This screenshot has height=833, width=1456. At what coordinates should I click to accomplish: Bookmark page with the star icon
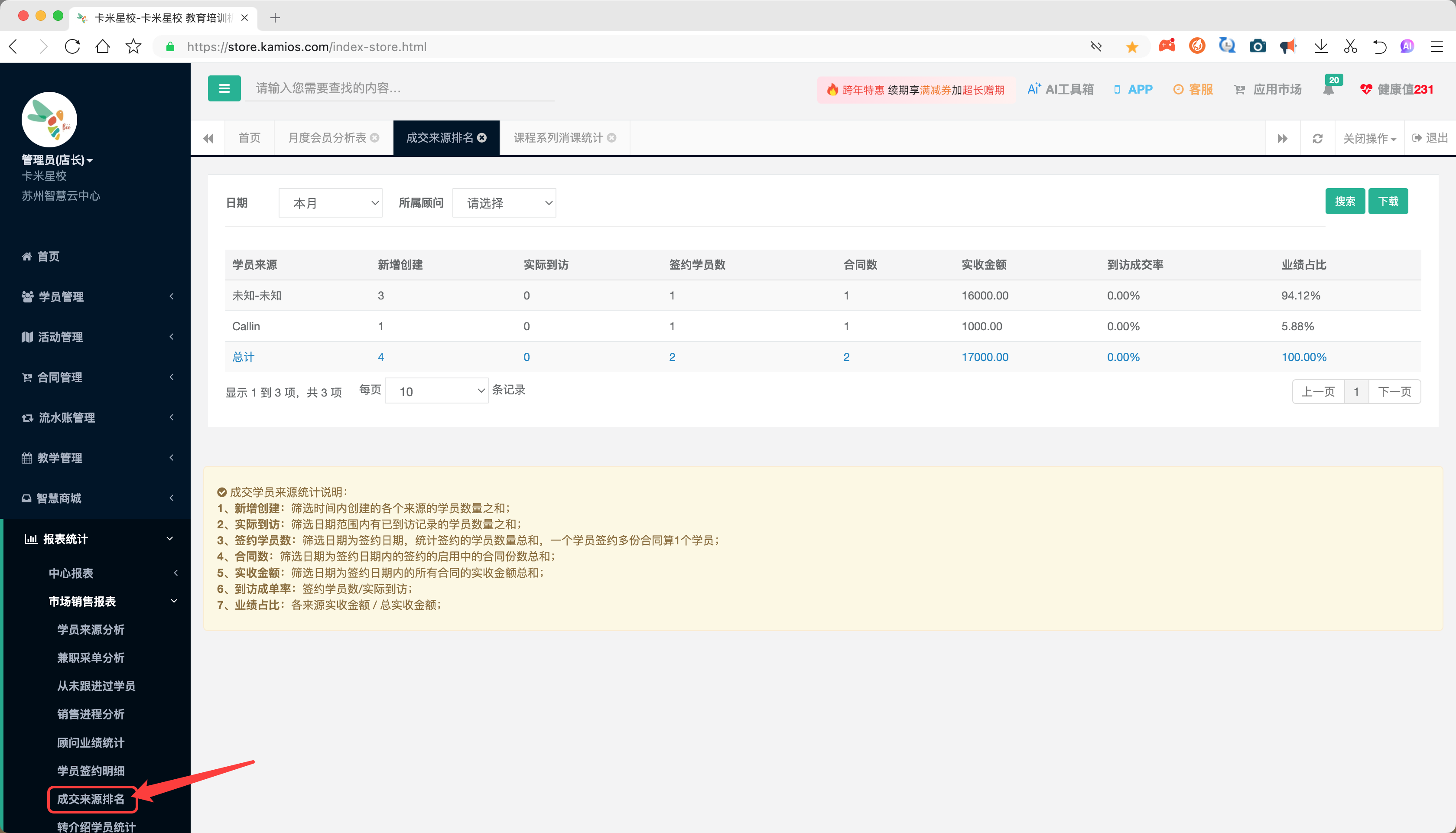click(133, 46)
